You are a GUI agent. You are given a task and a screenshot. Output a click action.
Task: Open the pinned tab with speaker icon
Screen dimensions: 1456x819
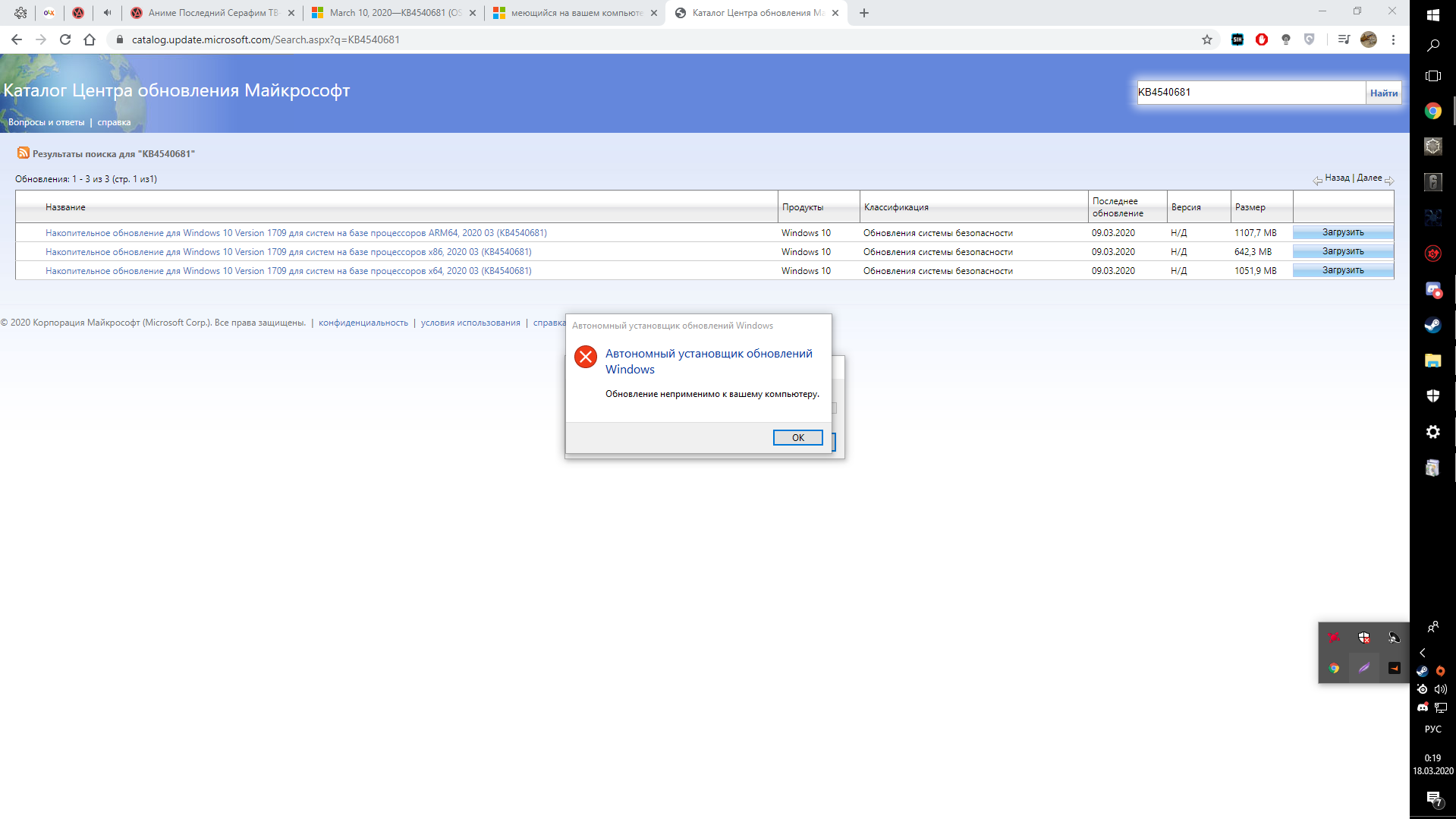point(107,13)
